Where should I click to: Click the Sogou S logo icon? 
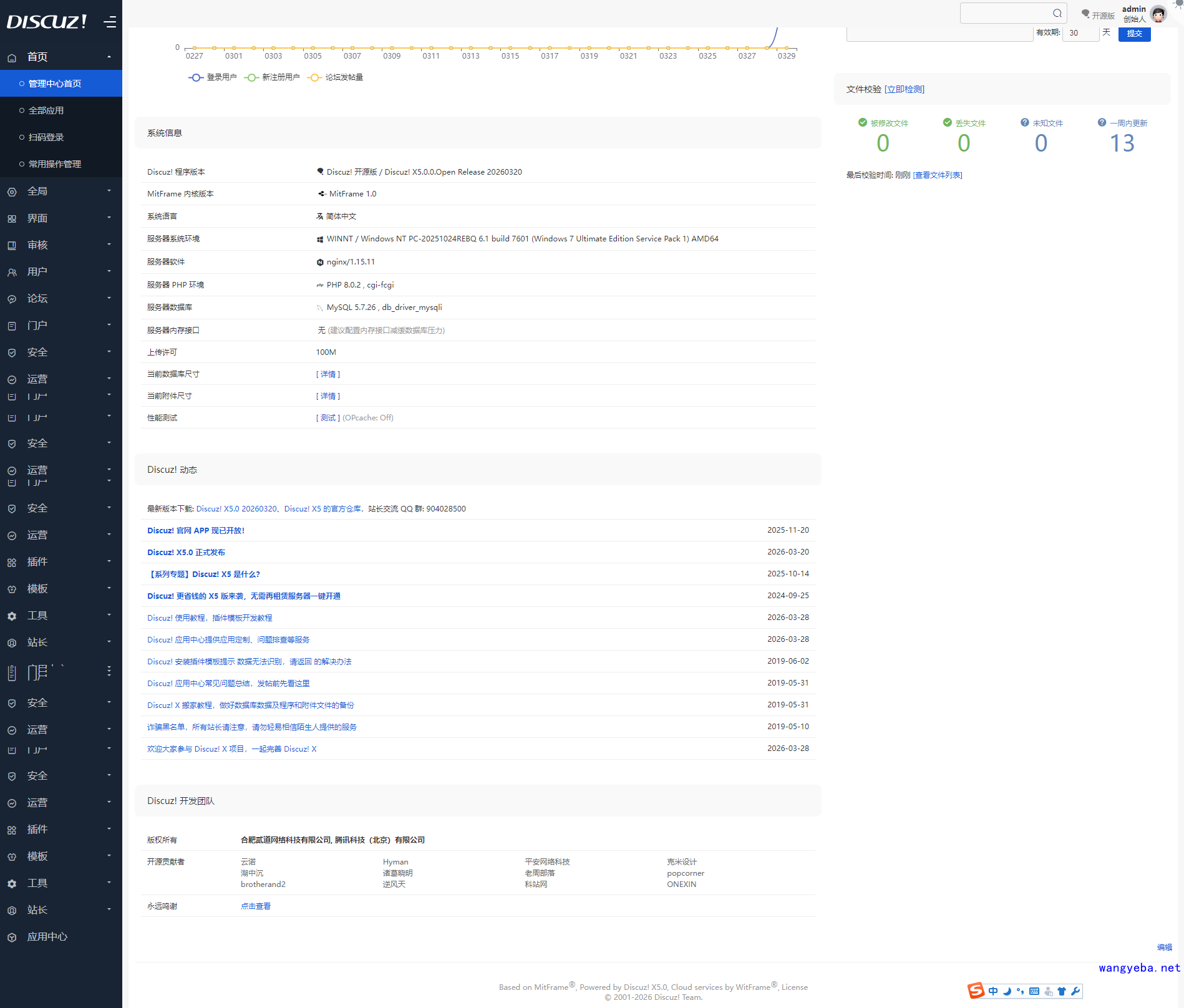coord(976,991)
